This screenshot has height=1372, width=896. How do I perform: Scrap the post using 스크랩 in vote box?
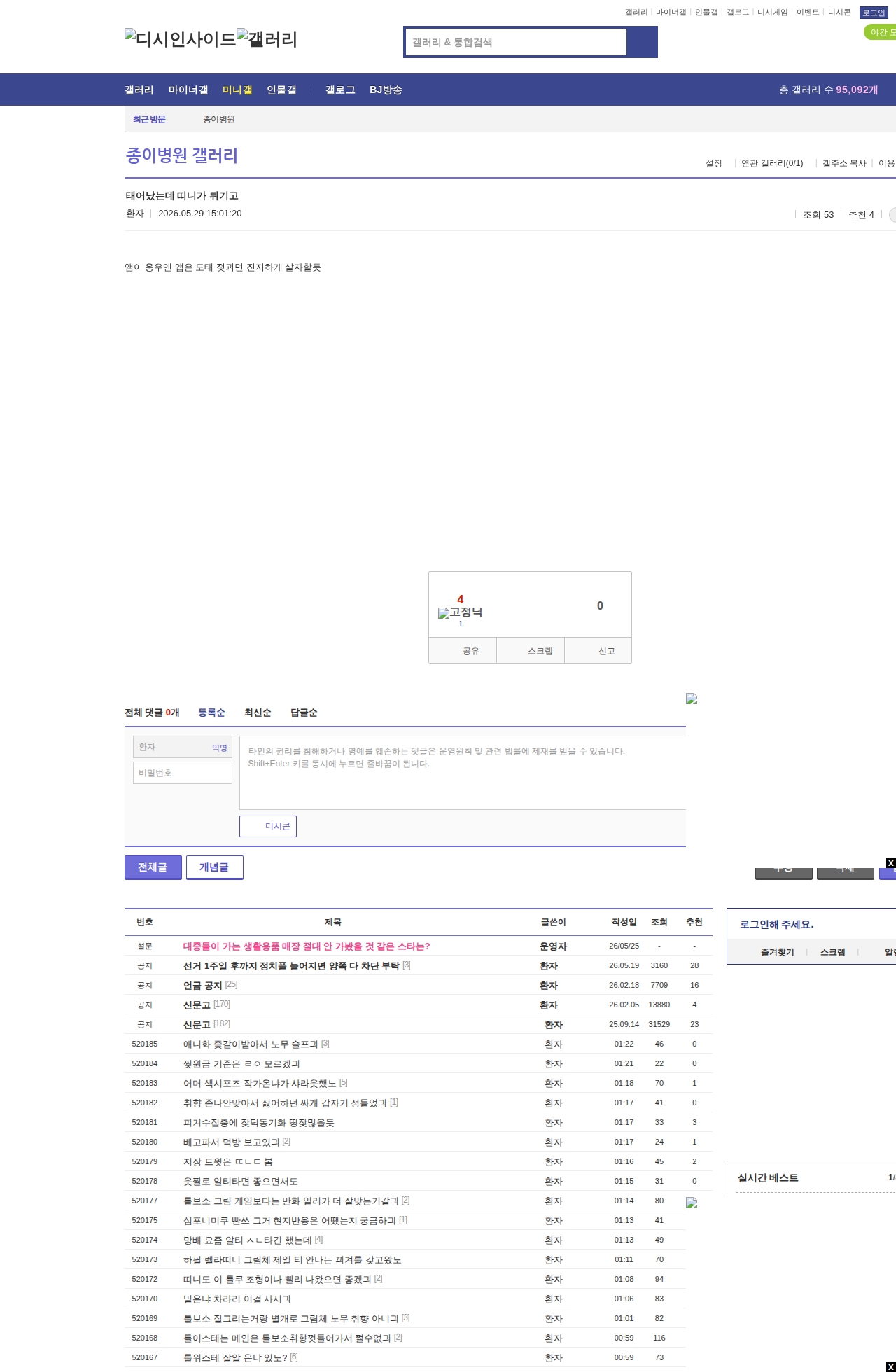click(531, 651)
